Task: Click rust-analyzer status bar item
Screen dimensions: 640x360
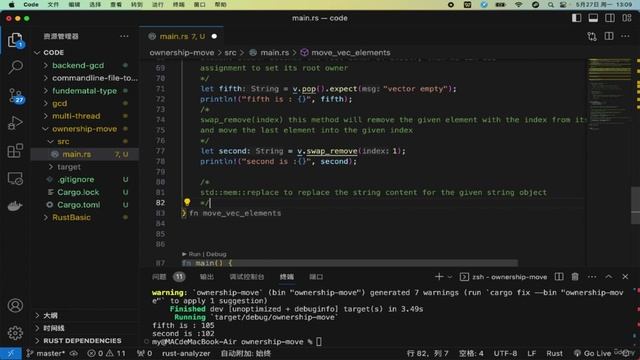Action: (186, 353)
